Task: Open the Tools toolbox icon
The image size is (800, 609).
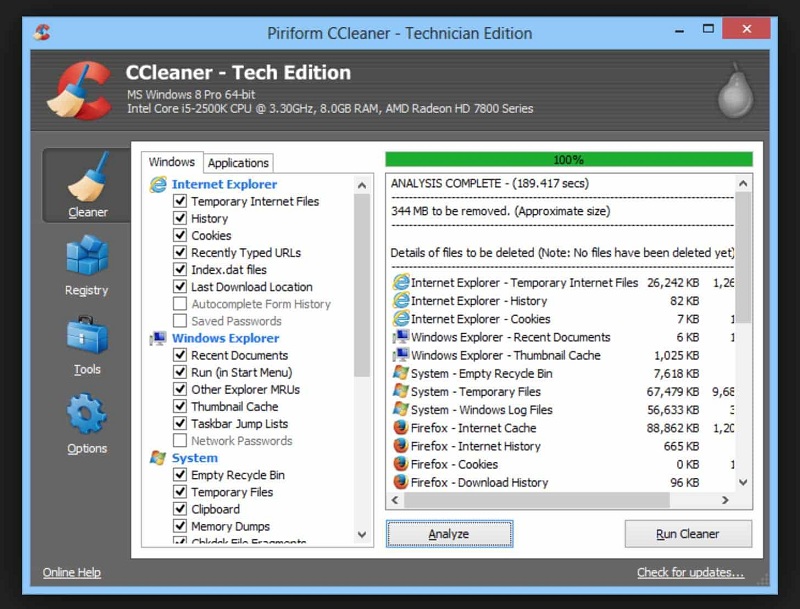Action: point(87,337)
